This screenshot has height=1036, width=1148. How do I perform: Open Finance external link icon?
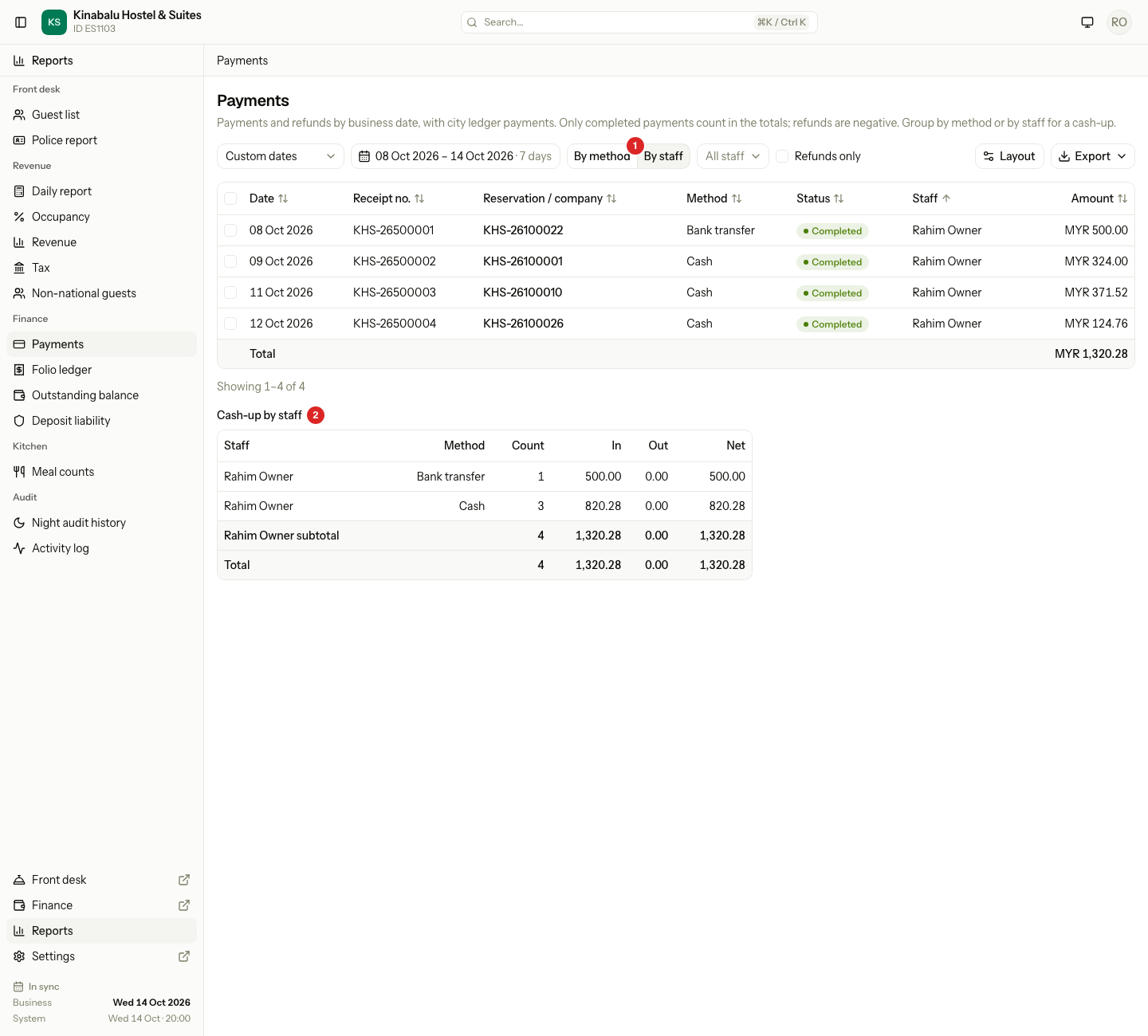(x=184, y=905)
